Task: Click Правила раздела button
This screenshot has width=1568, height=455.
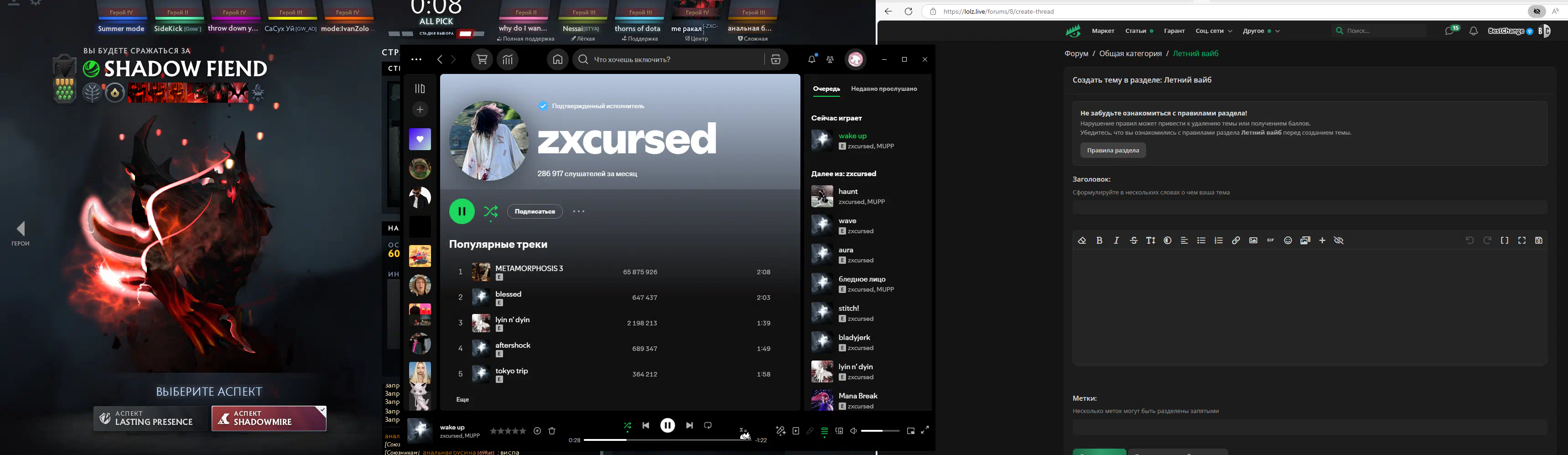Action: click(x=1113, y=151)
